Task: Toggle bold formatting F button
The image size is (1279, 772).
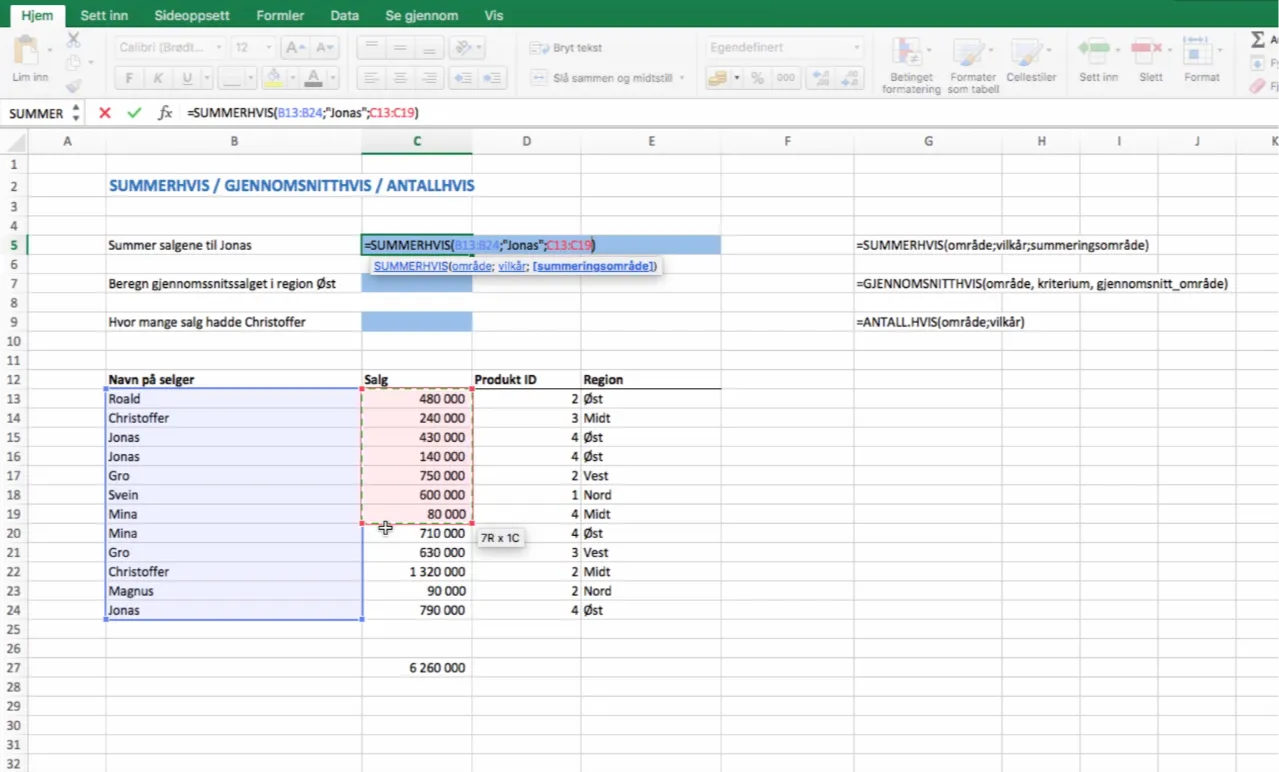Action: point(129,78)
